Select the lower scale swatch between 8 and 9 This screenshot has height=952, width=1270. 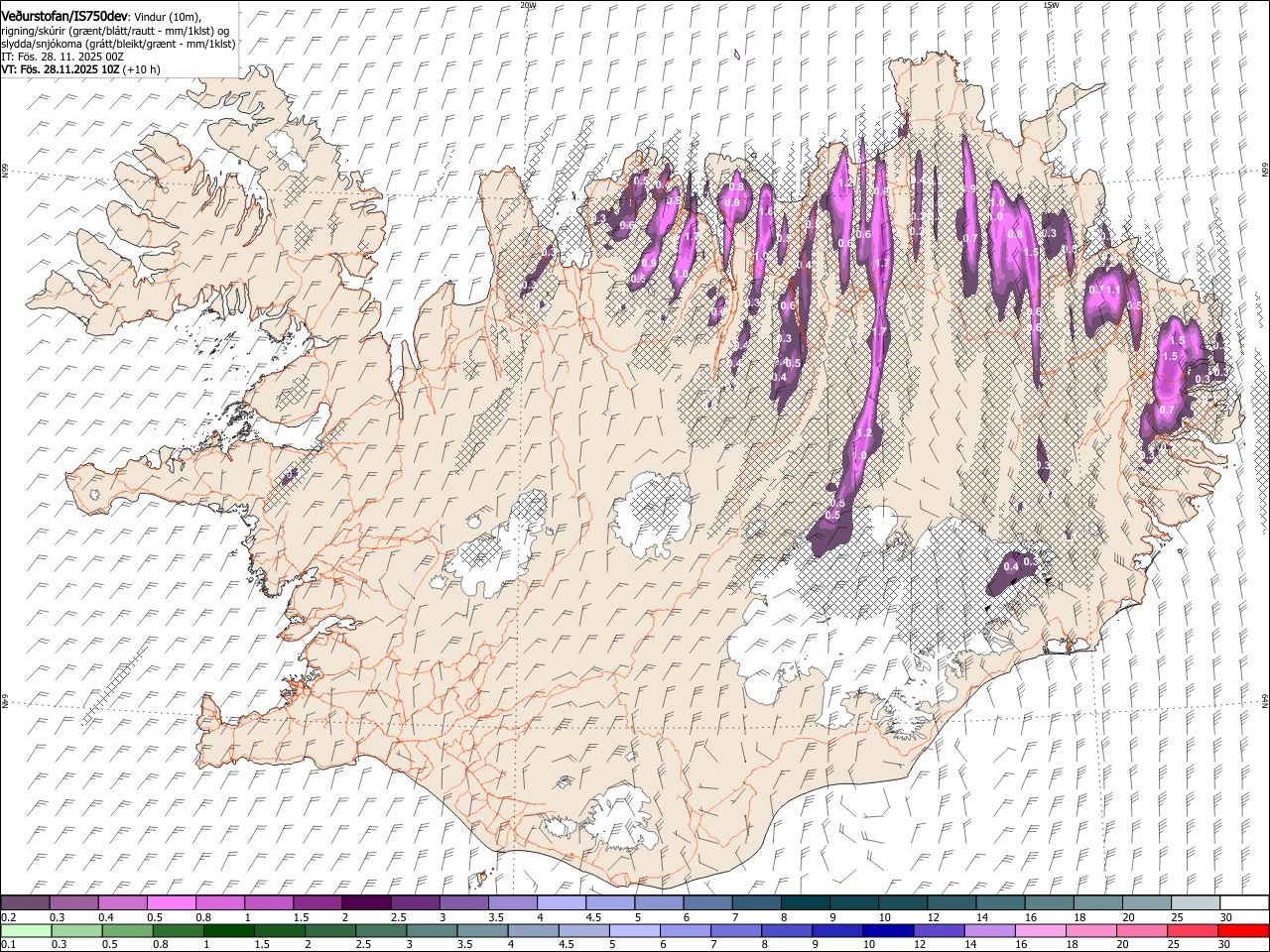click(786, 931)
